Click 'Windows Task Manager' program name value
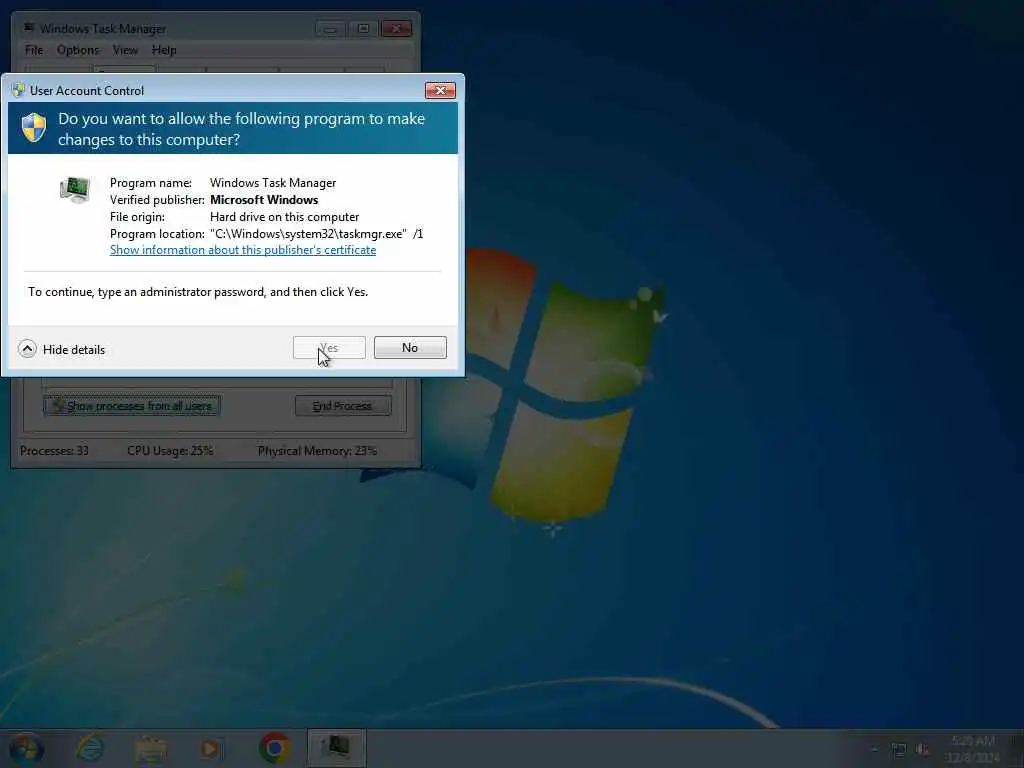 273,183
